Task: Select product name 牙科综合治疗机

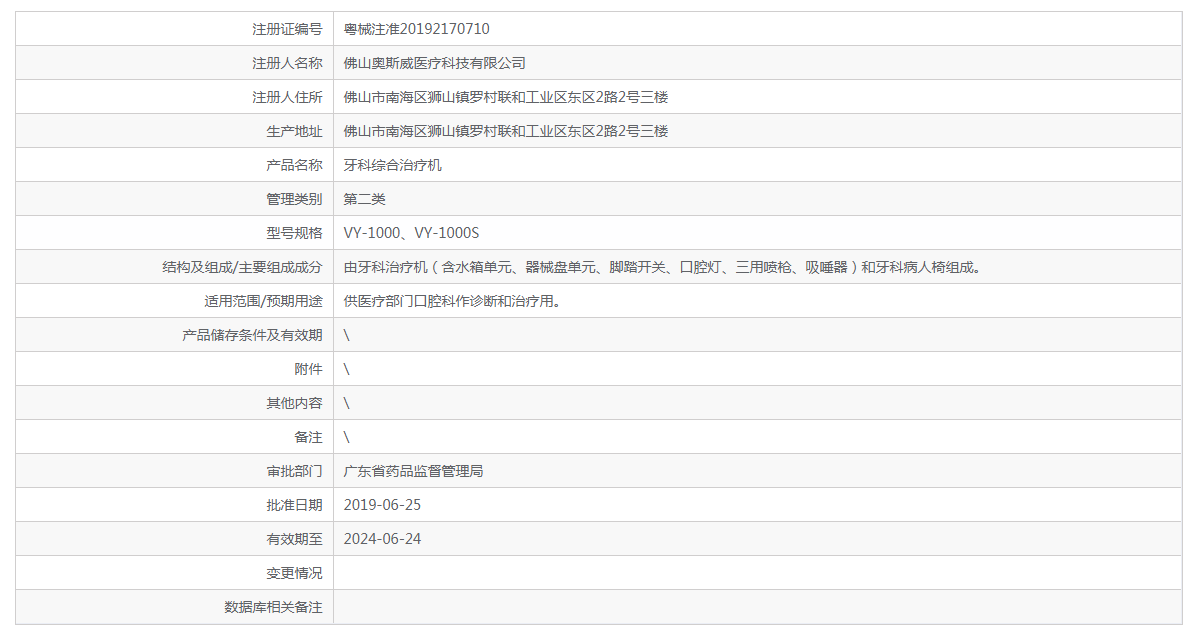Action: point(392,165)
